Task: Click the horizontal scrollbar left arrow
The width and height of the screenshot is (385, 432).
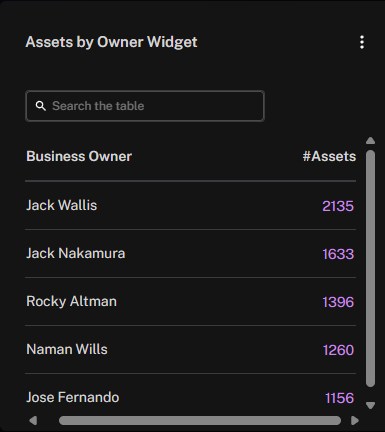Action: click(x=33, y=420)
